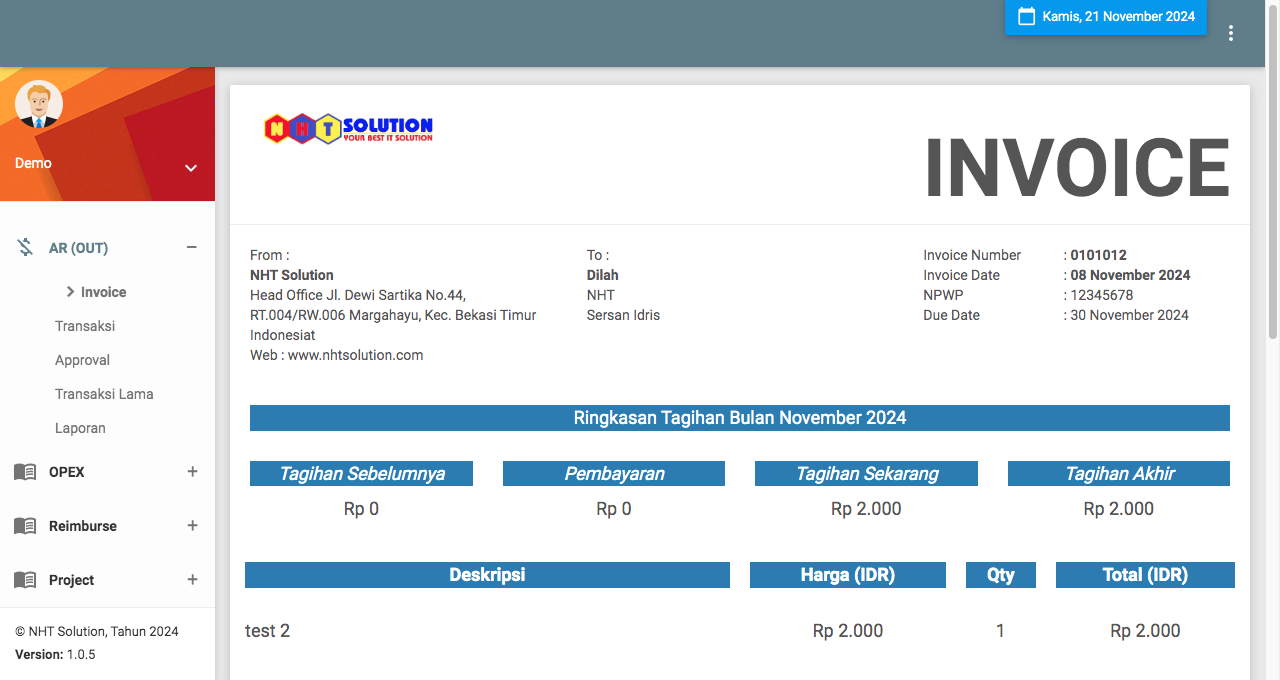Open the Invoice submenu item
The height and width of the screenshot is (680, 1280).
[103, 292]
